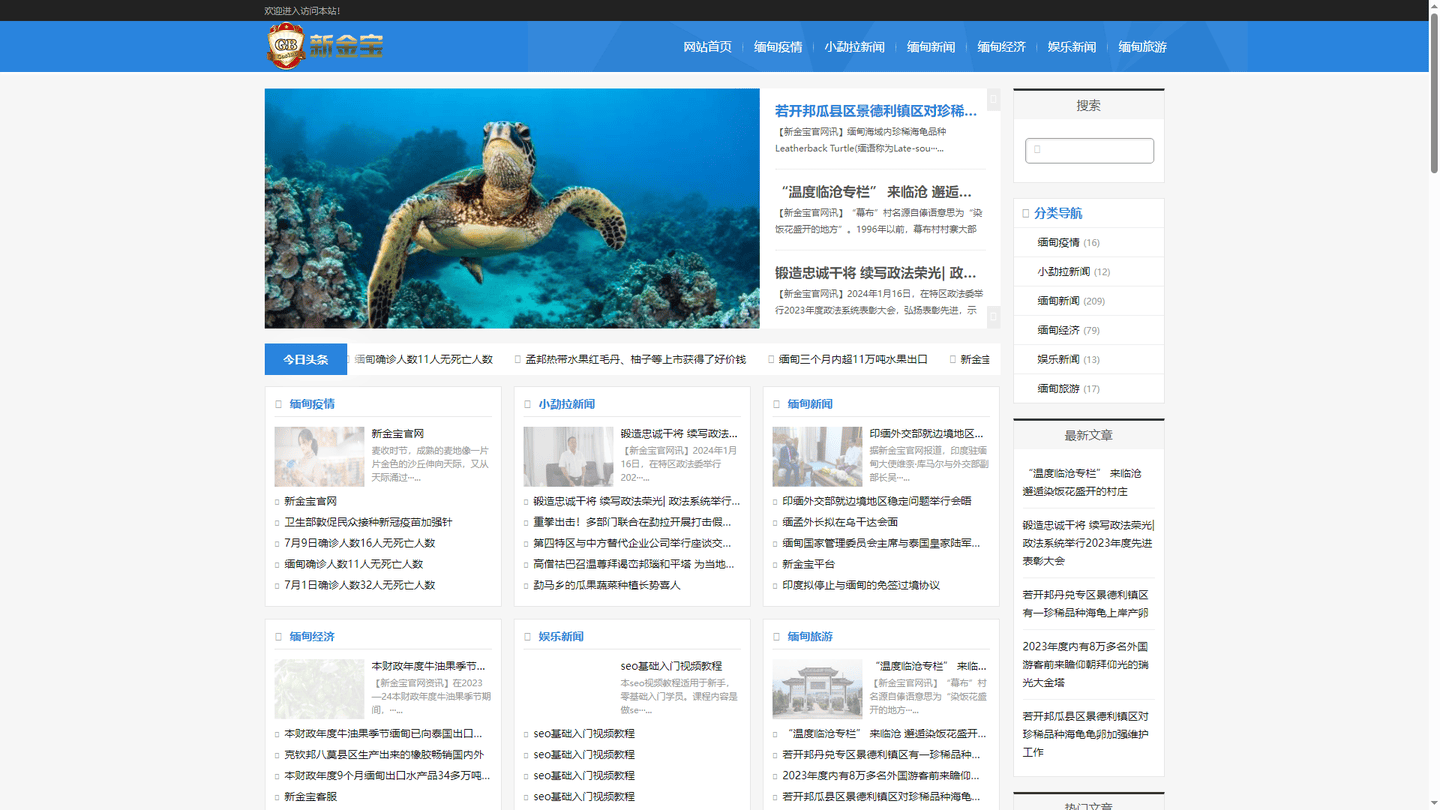Viewport: 1440px width, 810px height.
Task: Open slider headline 锻造忠诚干将 续写政法荣光| 政…
Action: [x=876, y=273]
